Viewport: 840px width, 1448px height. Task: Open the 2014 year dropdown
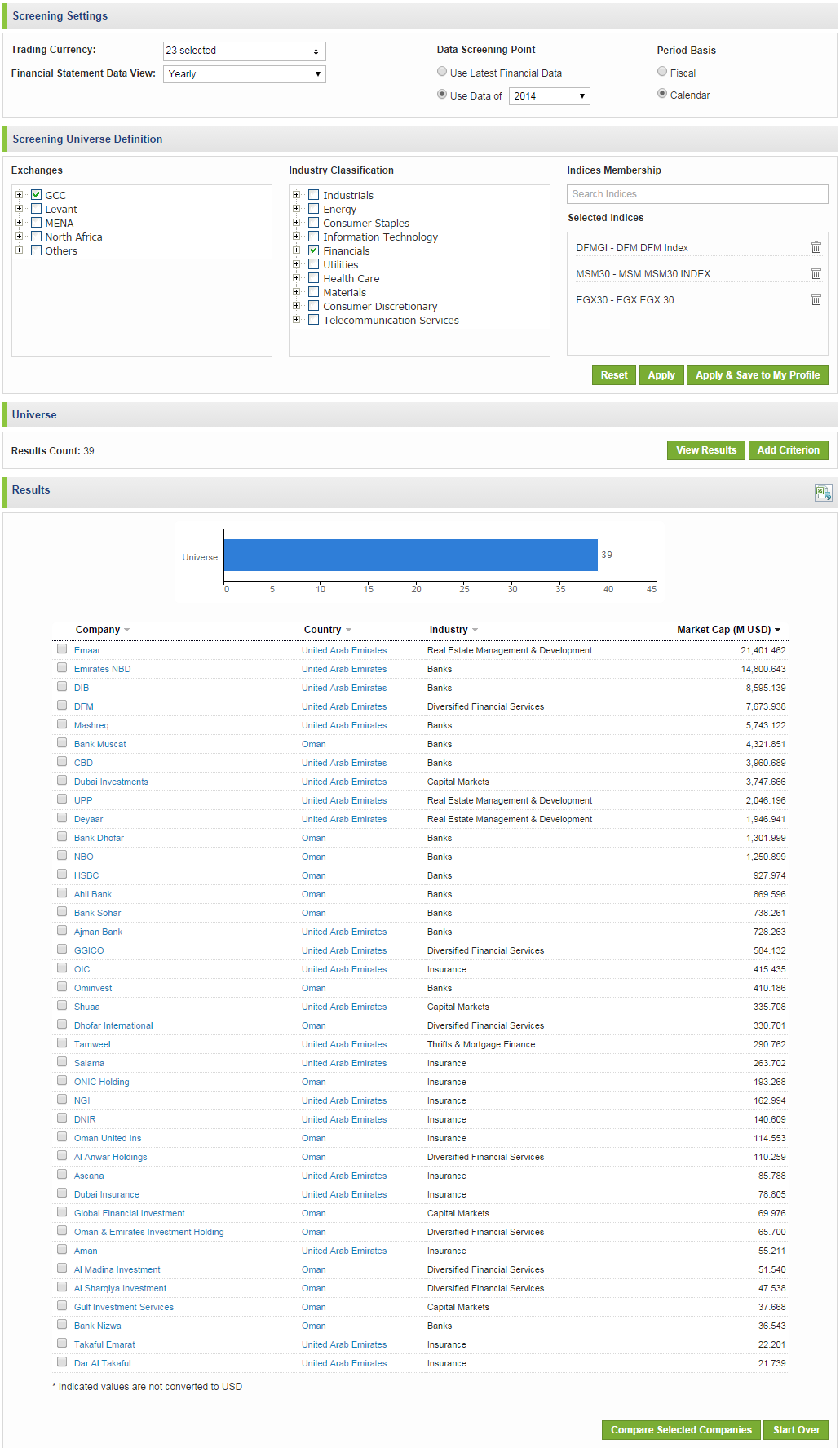click(549, 95)
